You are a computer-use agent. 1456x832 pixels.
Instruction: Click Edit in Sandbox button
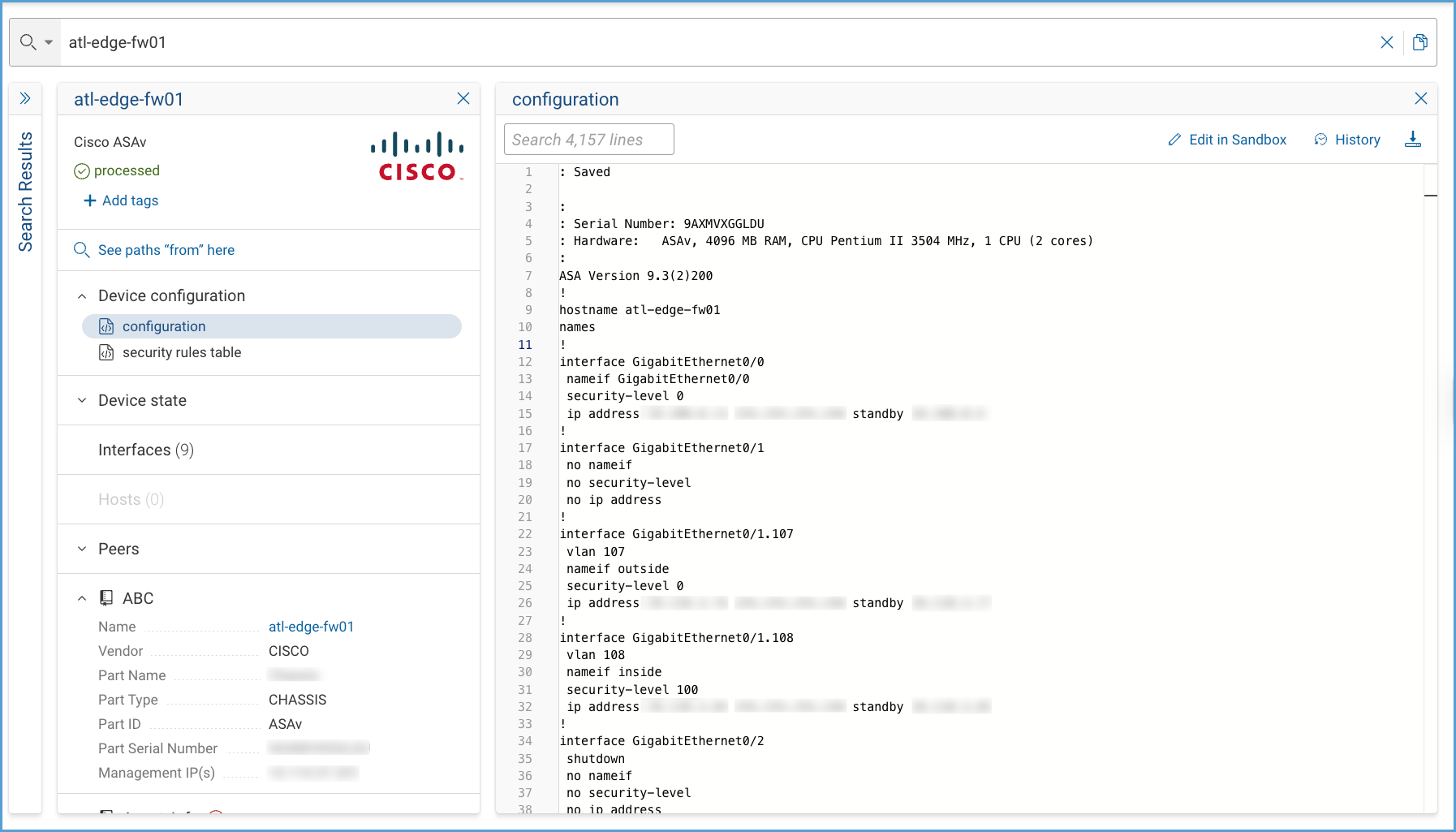tap(1227, 140)
